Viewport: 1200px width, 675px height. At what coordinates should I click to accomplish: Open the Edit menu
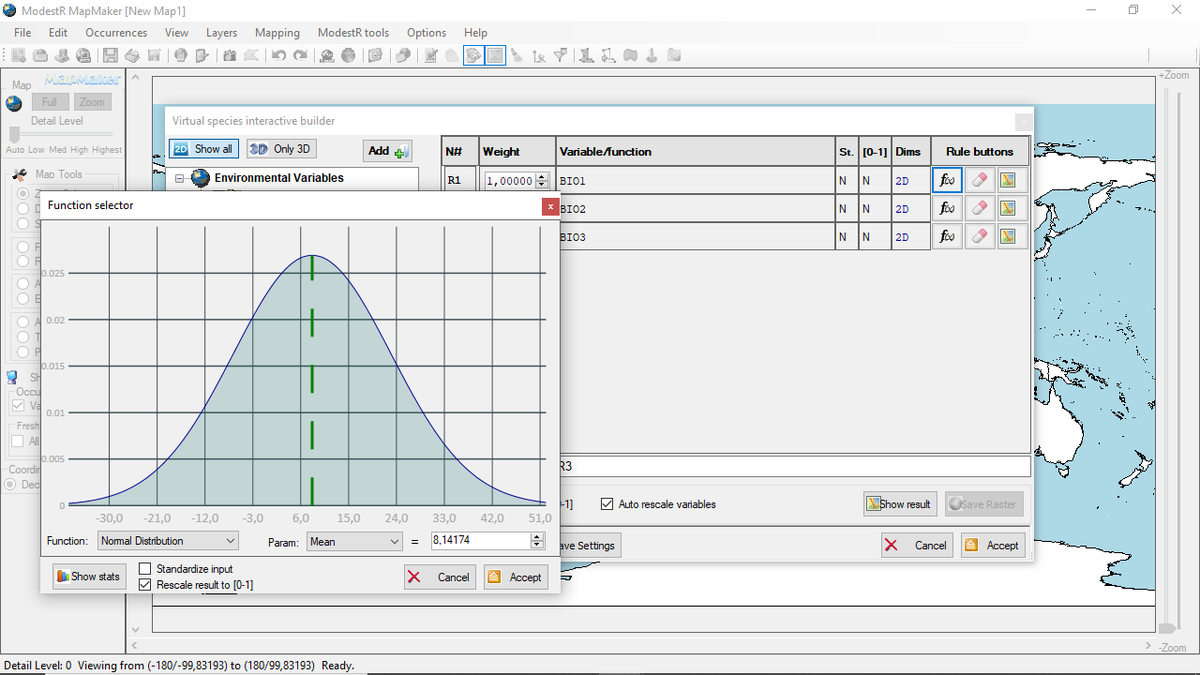coord(58,32)
